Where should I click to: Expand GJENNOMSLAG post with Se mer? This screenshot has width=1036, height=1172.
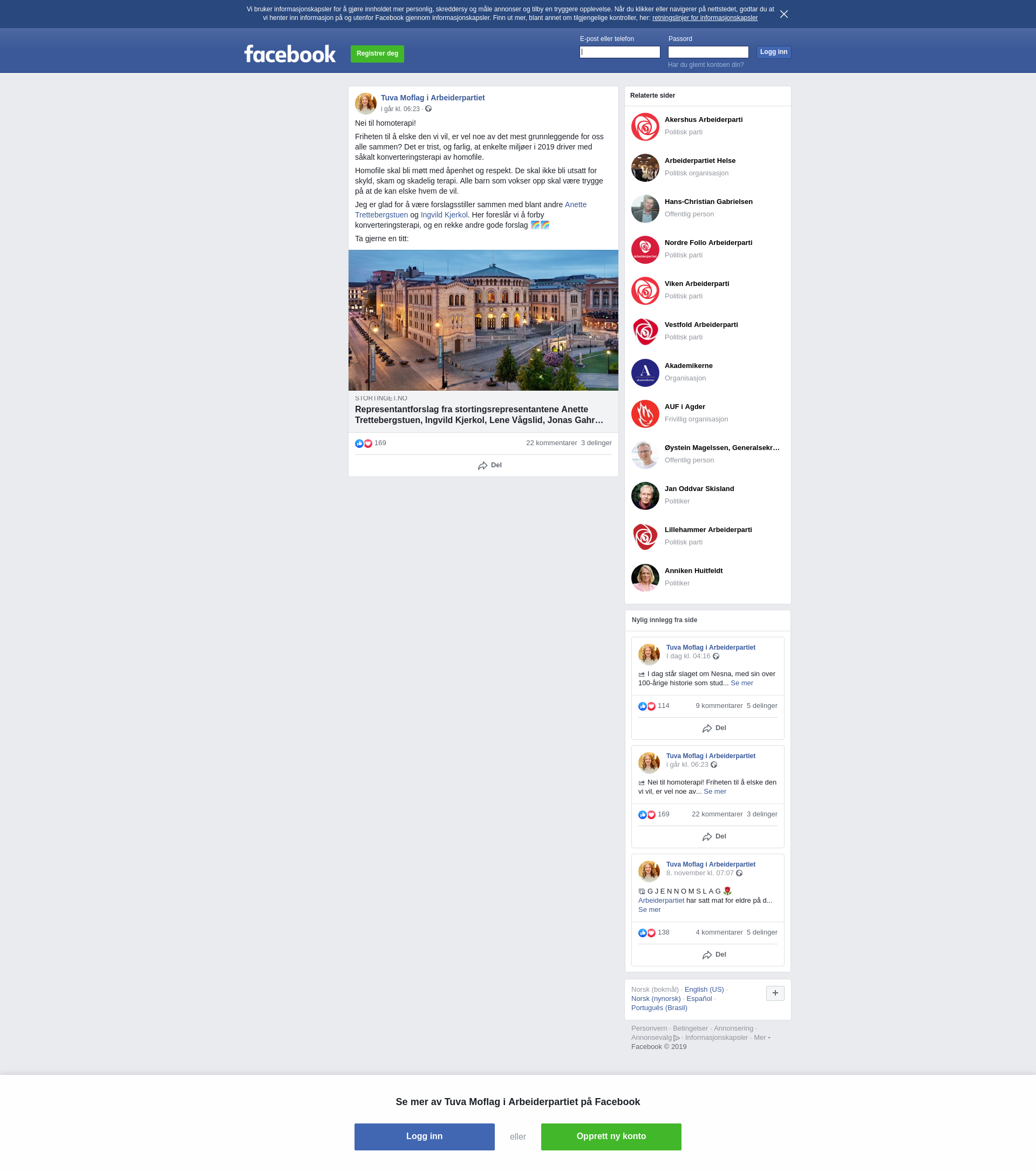(x=650, y=909)
